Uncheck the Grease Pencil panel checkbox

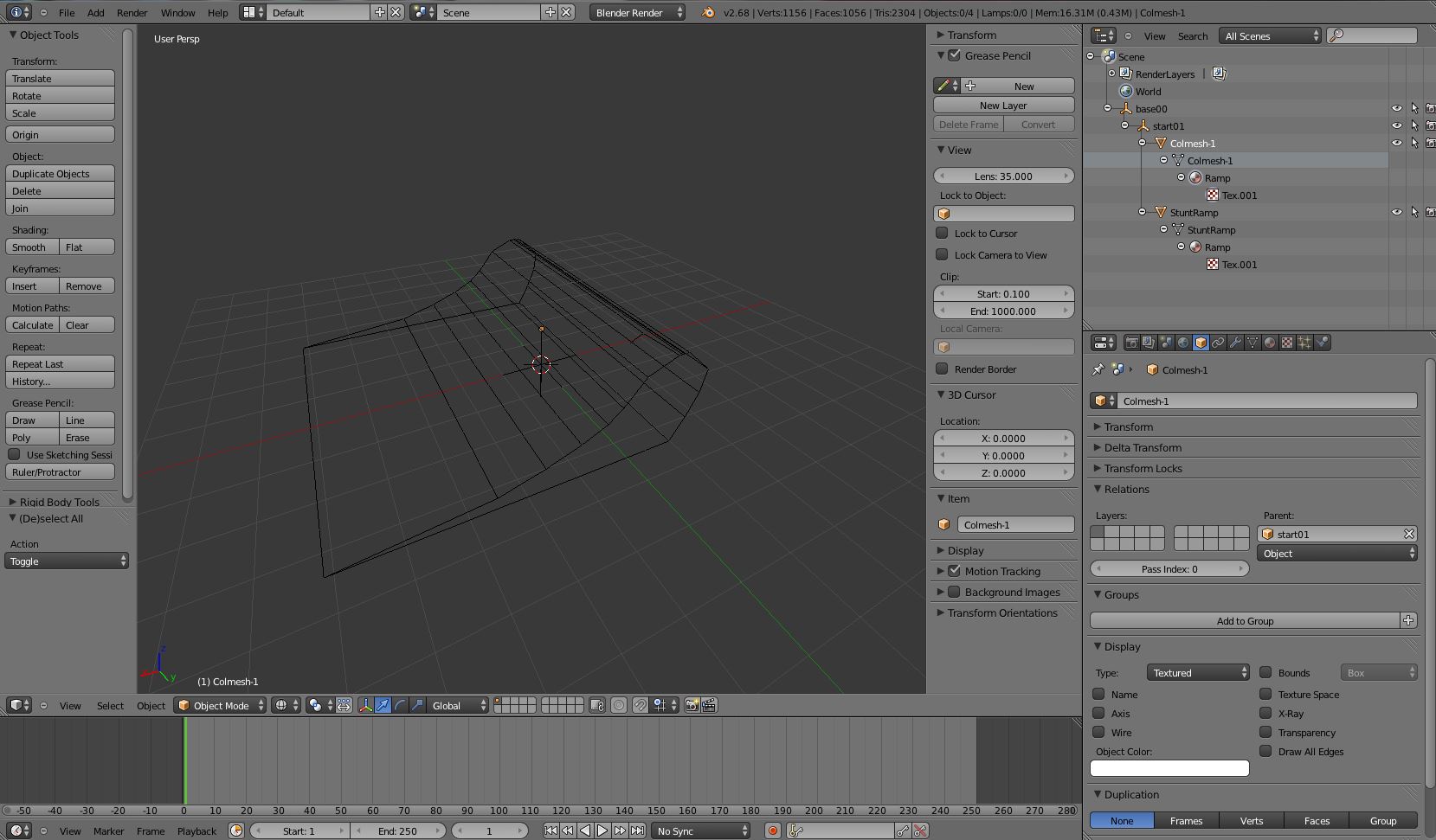click(954, 55)
